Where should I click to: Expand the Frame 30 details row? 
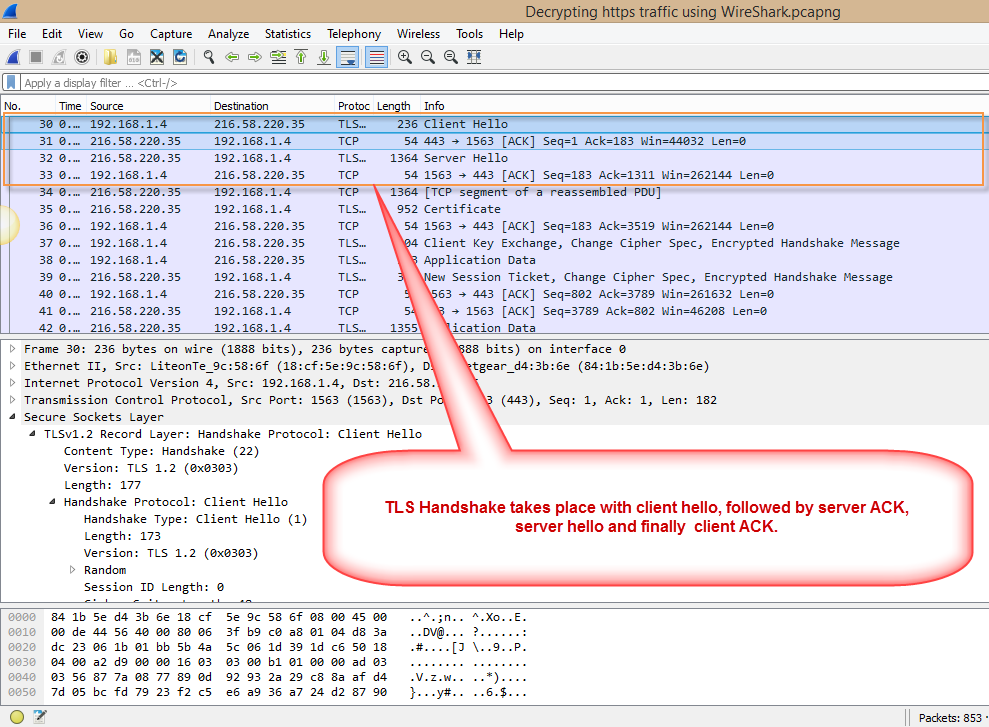[x=12, y=349]
